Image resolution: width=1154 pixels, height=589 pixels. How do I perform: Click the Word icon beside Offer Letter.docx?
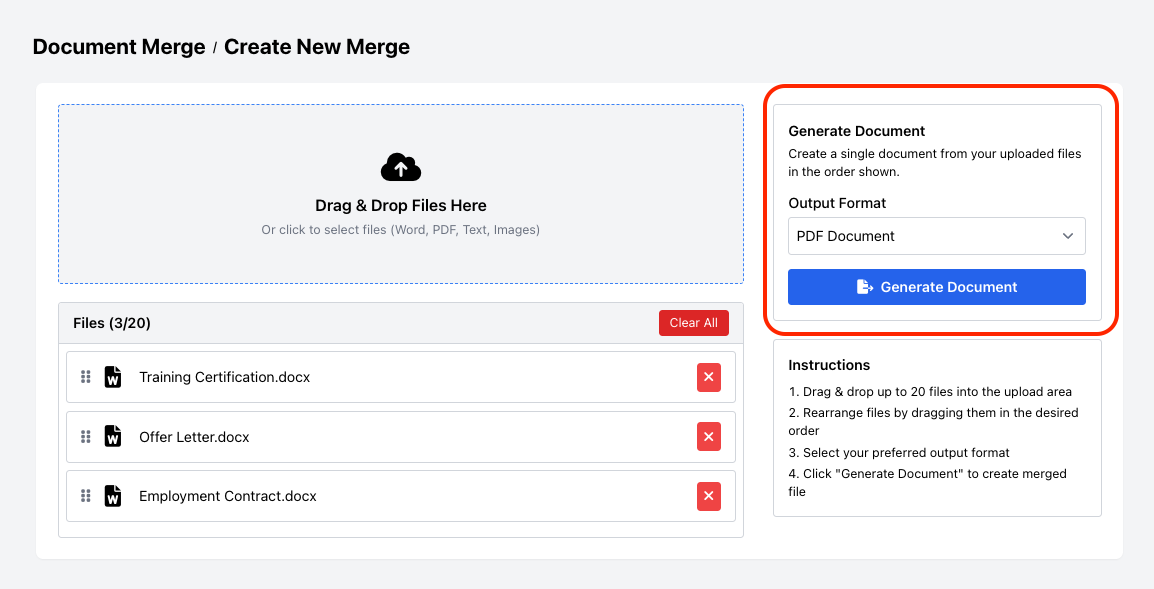[112, 436]
